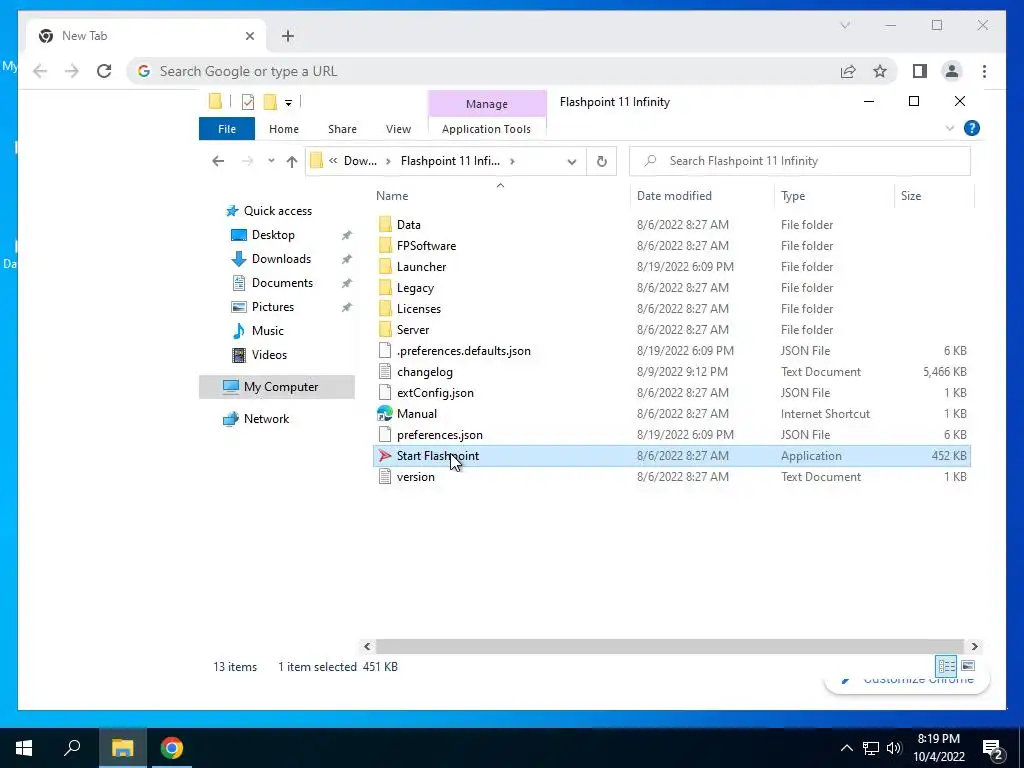Open the FPSoftware folder
Viewport: 1024px width, 768px height.
click(x=426, y=246)
